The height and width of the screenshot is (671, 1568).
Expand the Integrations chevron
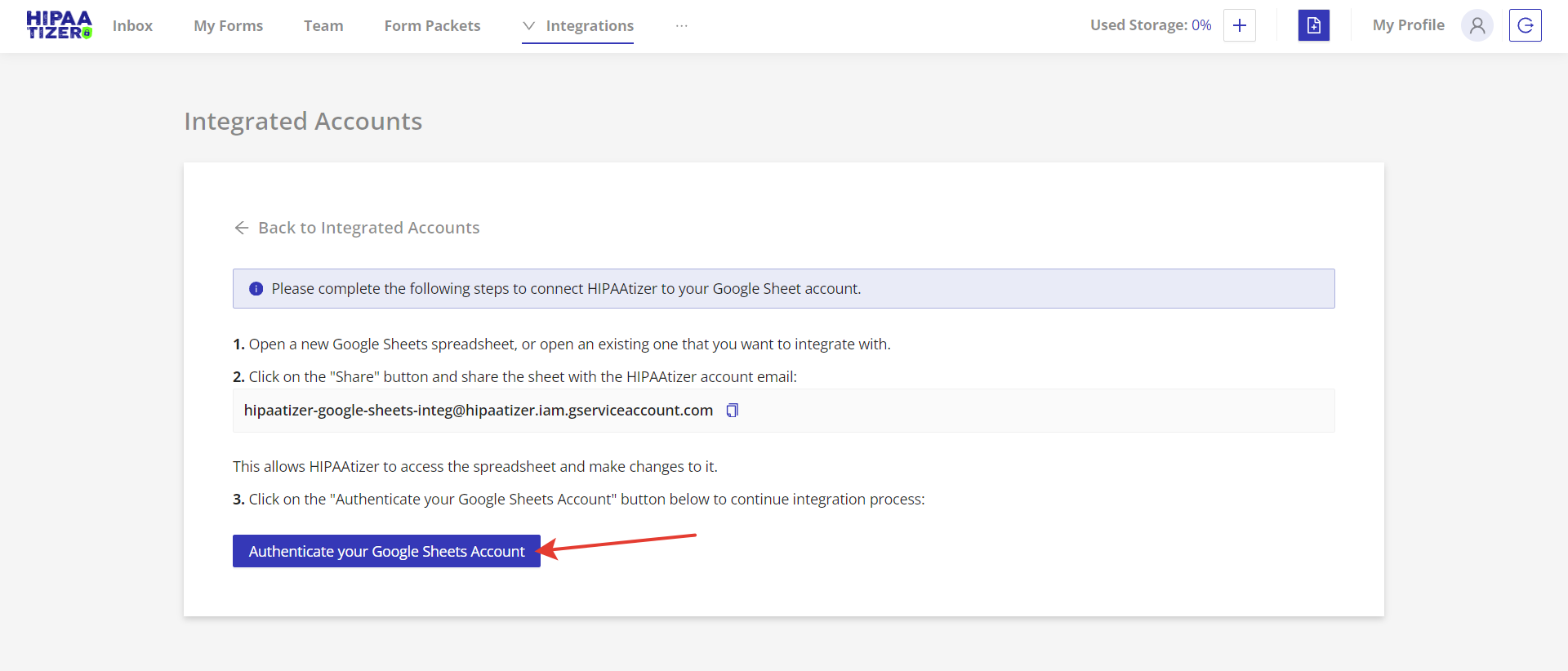pyautogui.click(x=529, y=26)
